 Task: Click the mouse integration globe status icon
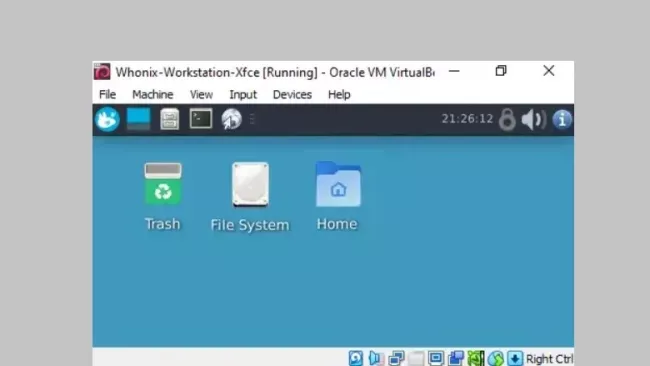coord(496,358)
